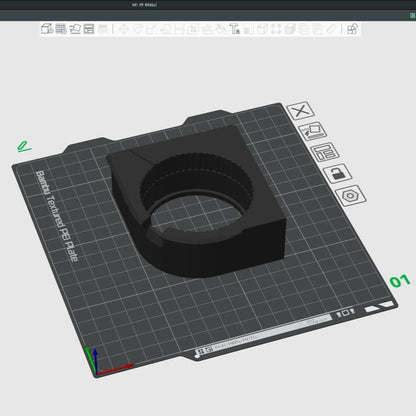416x416 pixels.
Task: Click the Add model cube icon
Action: point(47,29)
